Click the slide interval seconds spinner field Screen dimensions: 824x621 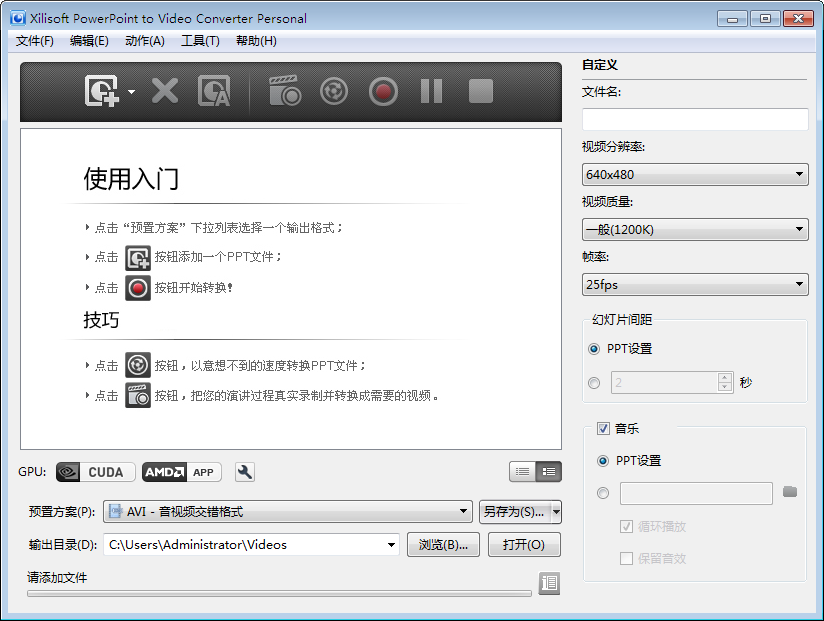coord(664,382)
